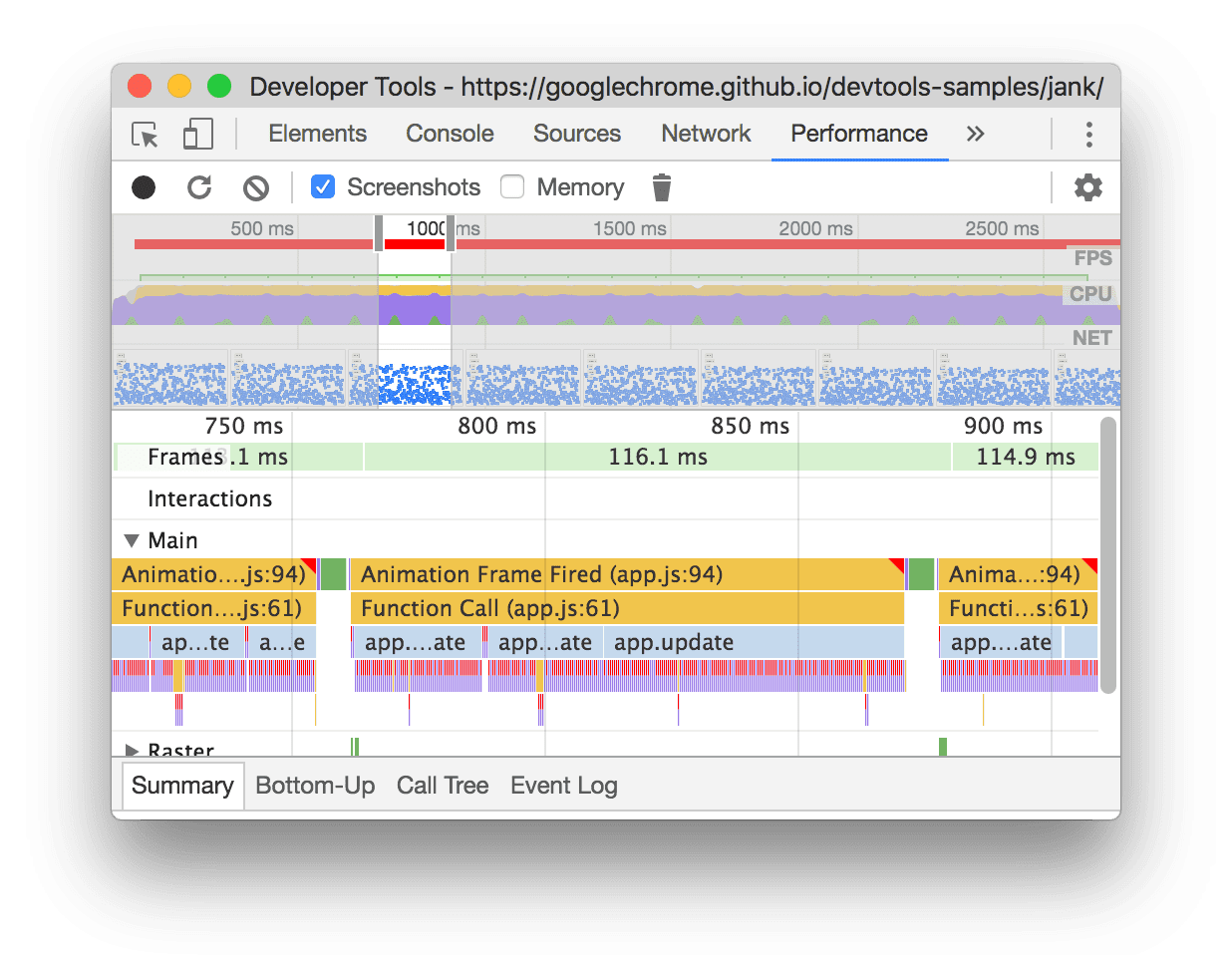Viewport: 1232px width, 979px height.
Task: Open the DevTools customize menu
Action: (x=1088, y=133)
